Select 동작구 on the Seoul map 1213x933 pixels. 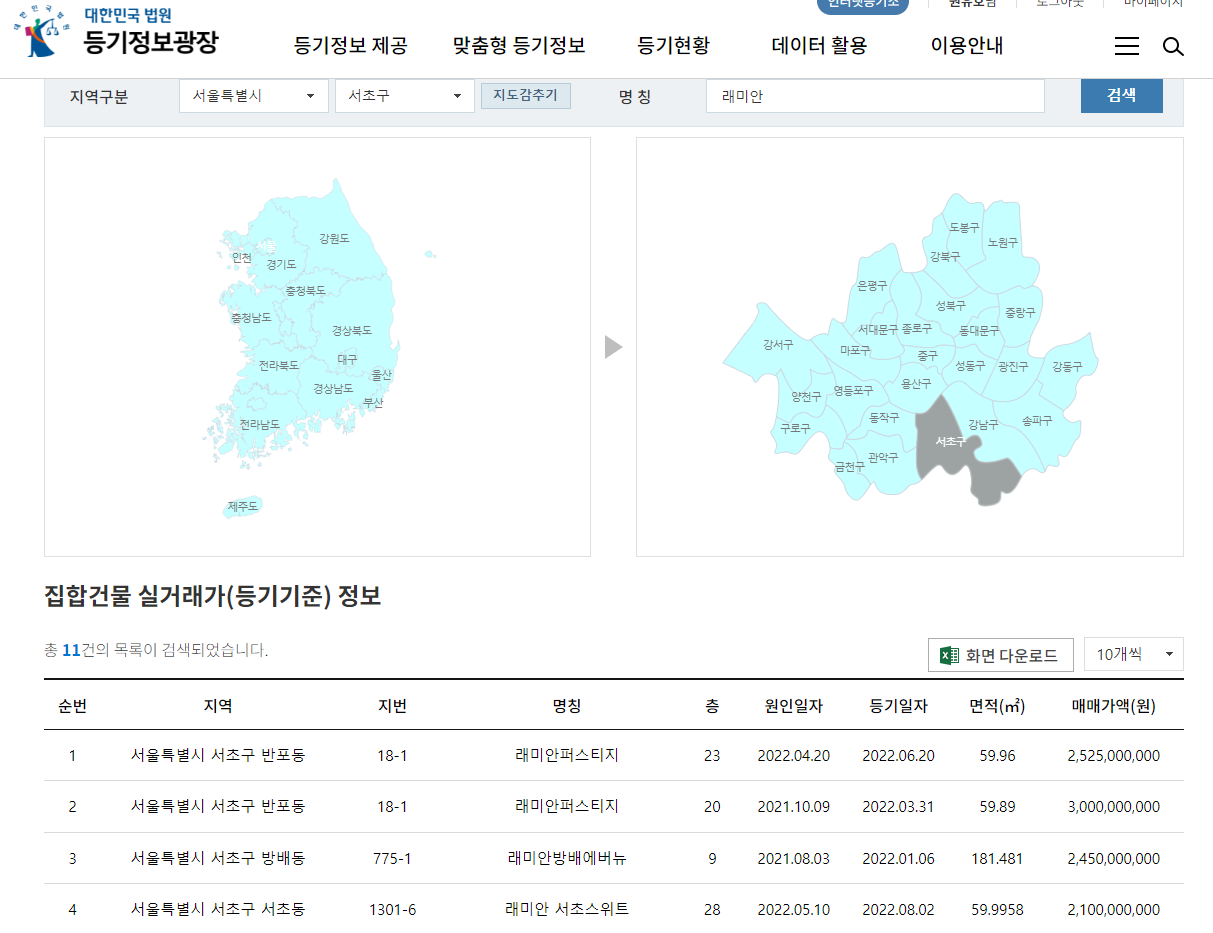click(884, 417)
